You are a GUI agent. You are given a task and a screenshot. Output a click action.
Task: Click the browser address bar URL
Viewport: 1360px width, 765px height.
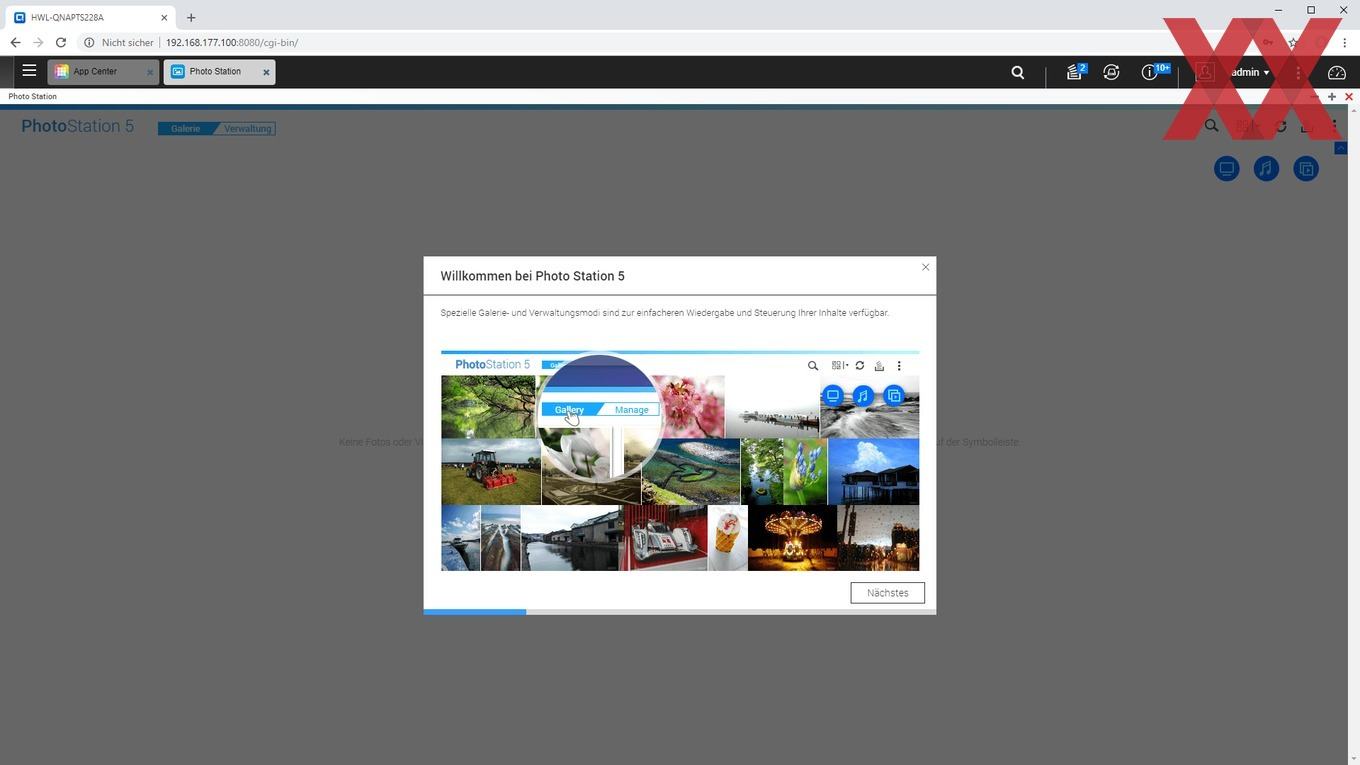[x=232, y=43]
